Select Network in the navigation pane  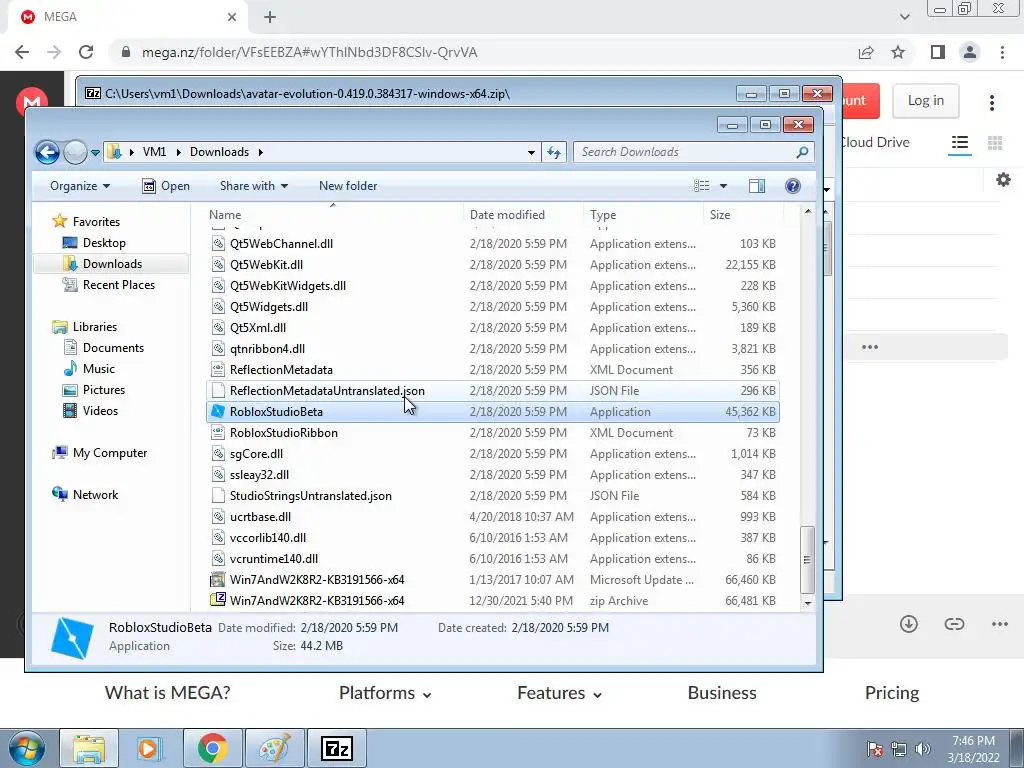pos(95,495)
